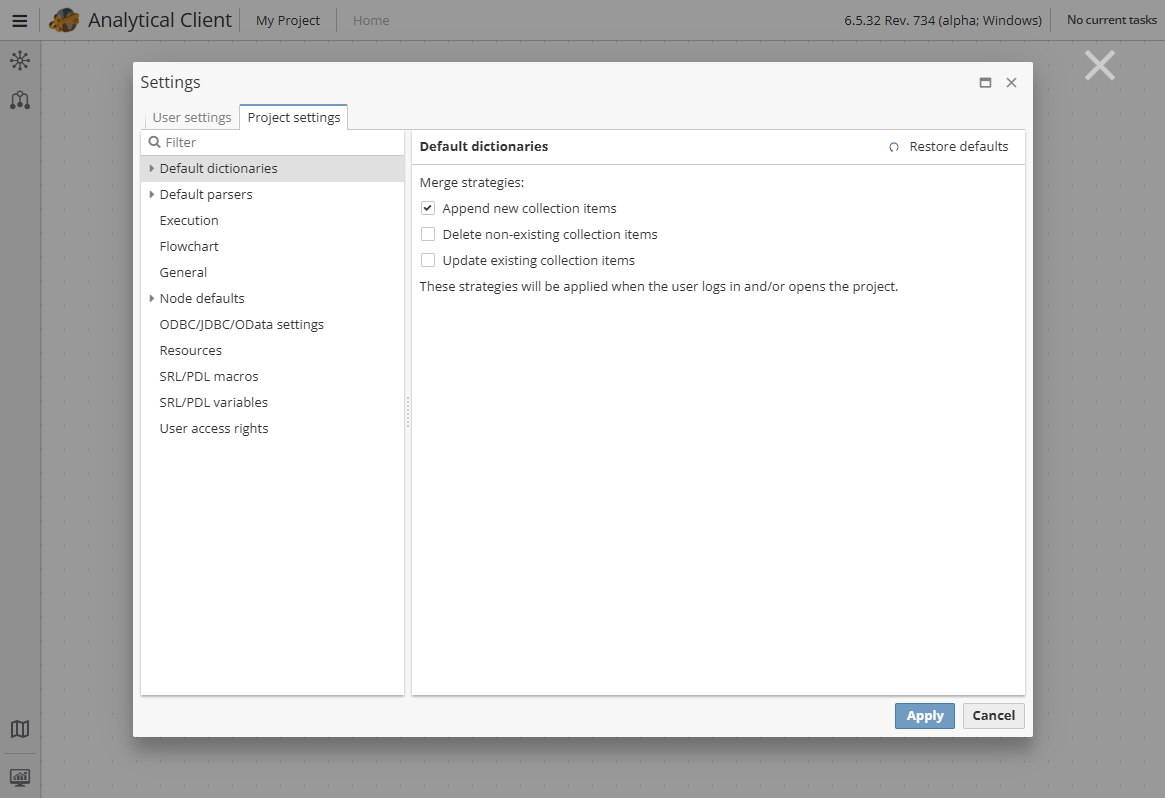
Task: Open the Home section in the top bar
Action: (x=370, y=20)
